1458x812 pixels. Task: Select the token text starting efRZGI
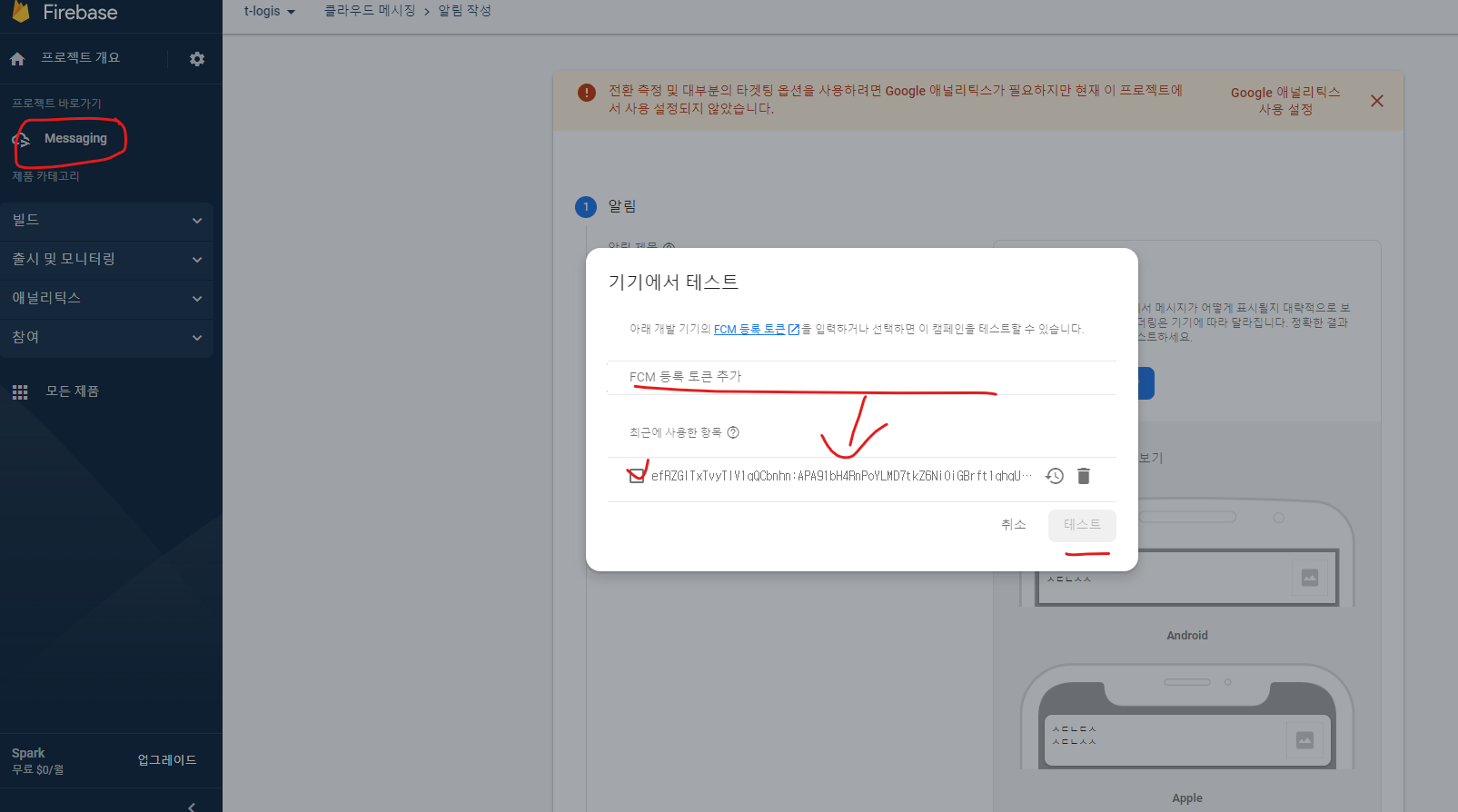point(841,476)
